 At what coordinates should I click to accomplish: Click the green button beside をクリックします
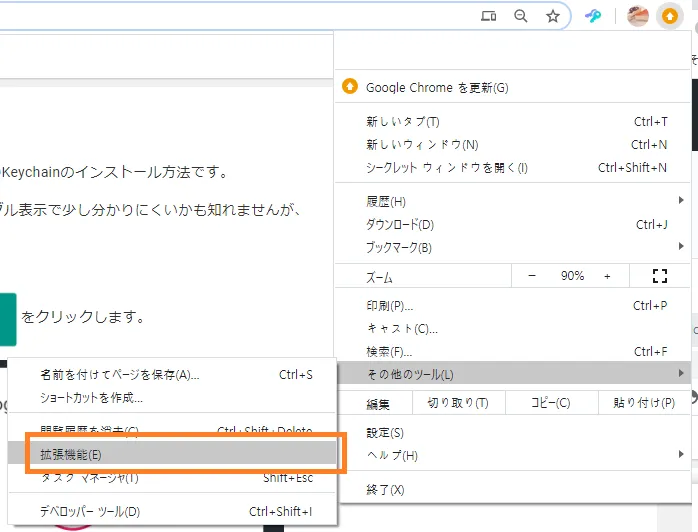click(8, 319)
